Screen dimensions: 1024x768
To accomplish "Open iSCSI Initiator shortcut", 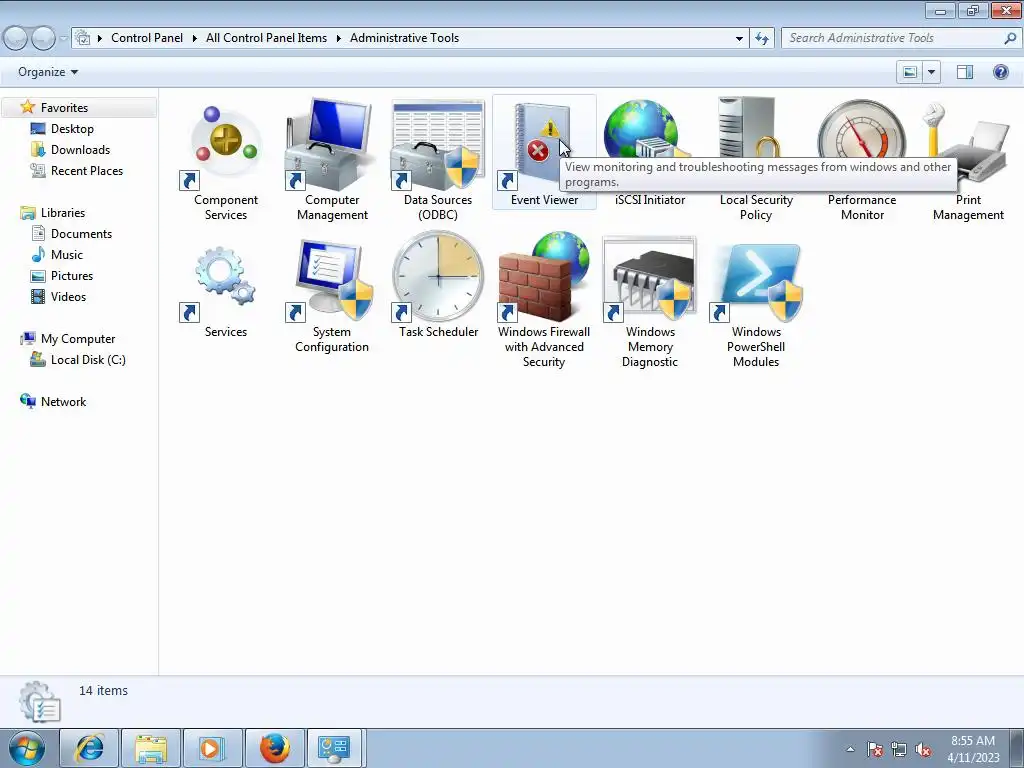I will click(650, 154).
